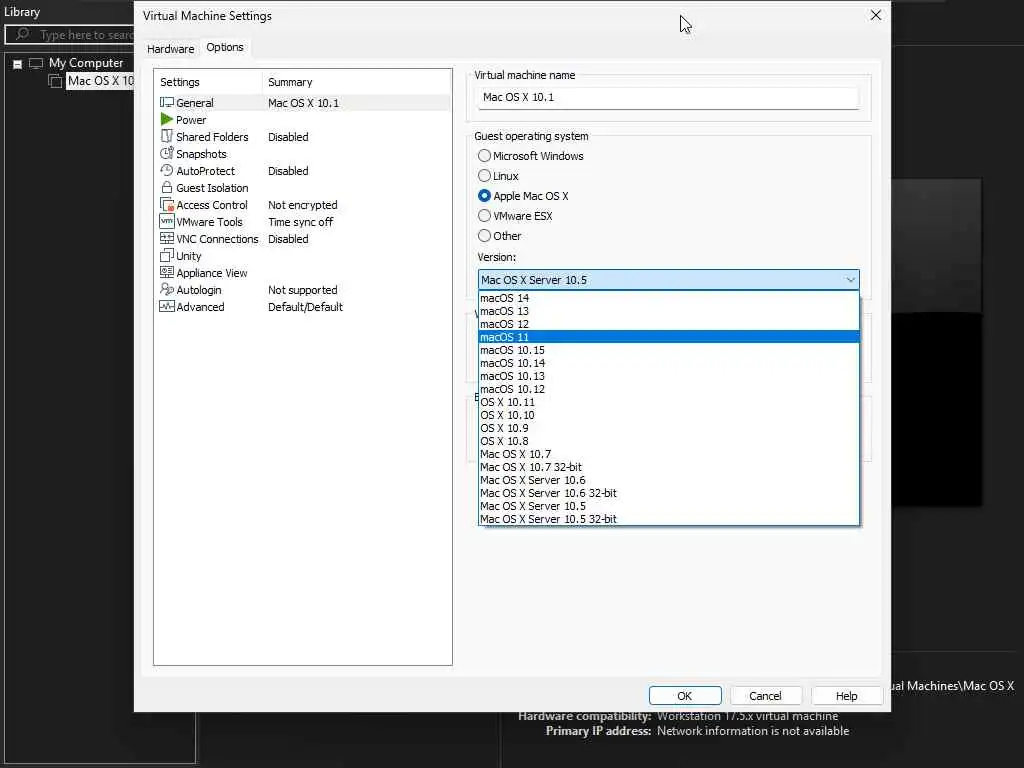Select macOS 10.12 in version list
The image size is (1024, 768).
point(669,389)
